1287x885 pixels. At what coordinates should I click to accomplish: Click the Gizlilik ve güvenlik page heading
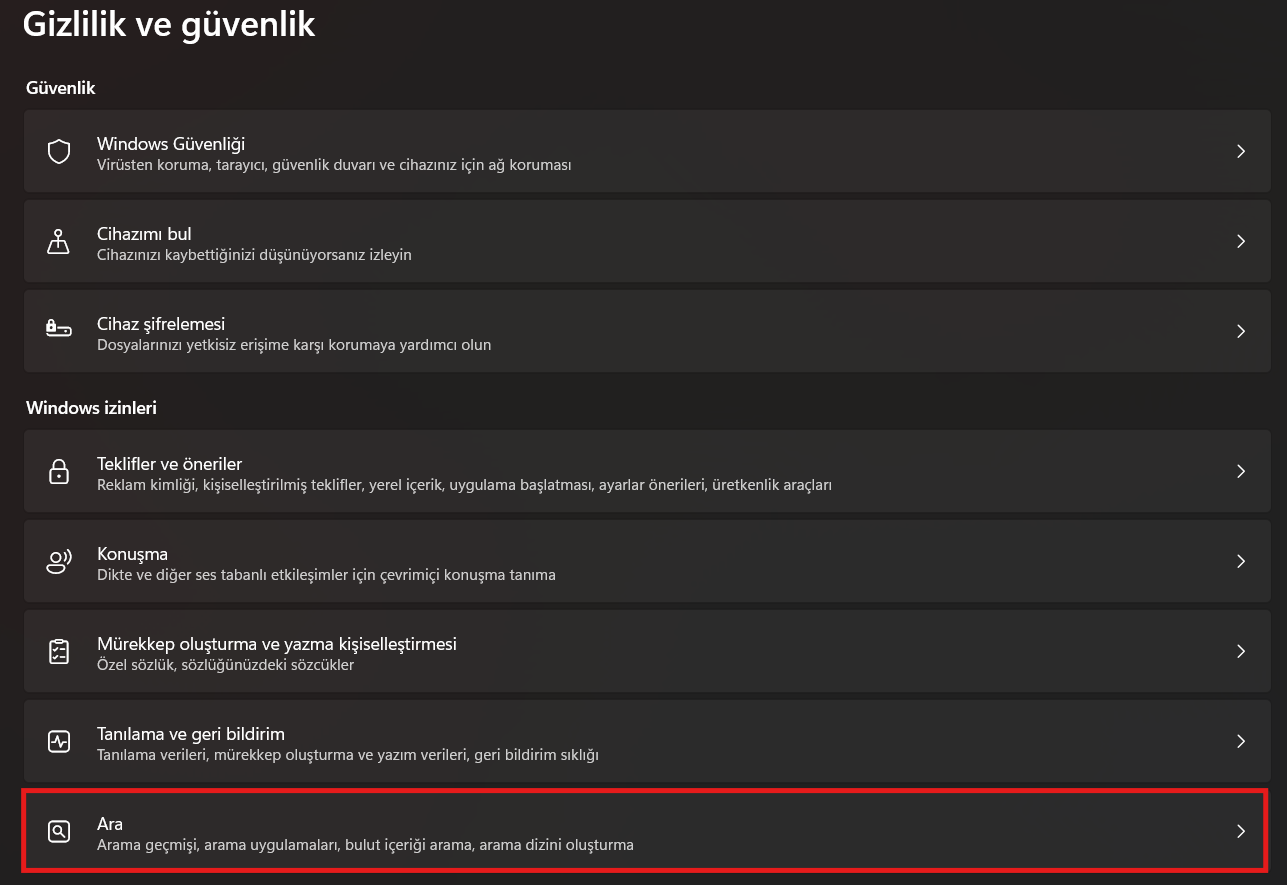coord(169,25)
